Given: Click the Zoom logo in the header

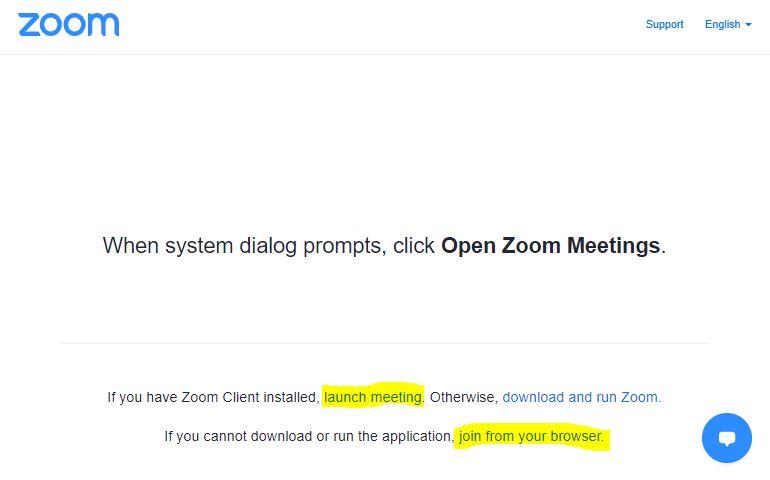Looking at the screenshot, I should pyautogui.click(x=69, y=25).
